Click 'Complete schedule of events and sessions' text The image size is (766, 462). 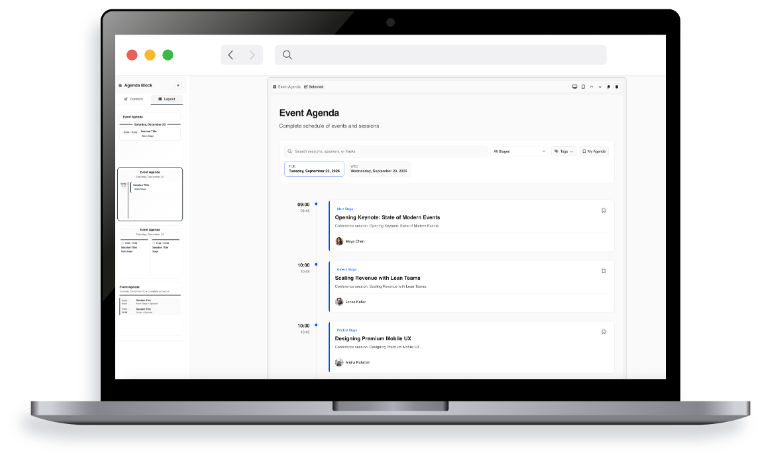click(329, 126)
